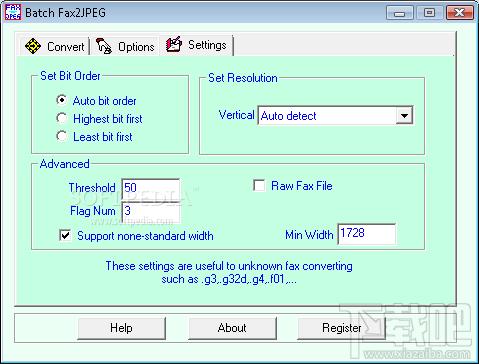The width and height of the screenshot is (479, 364).
Task: Click the Register button
Action: point(341,328)
